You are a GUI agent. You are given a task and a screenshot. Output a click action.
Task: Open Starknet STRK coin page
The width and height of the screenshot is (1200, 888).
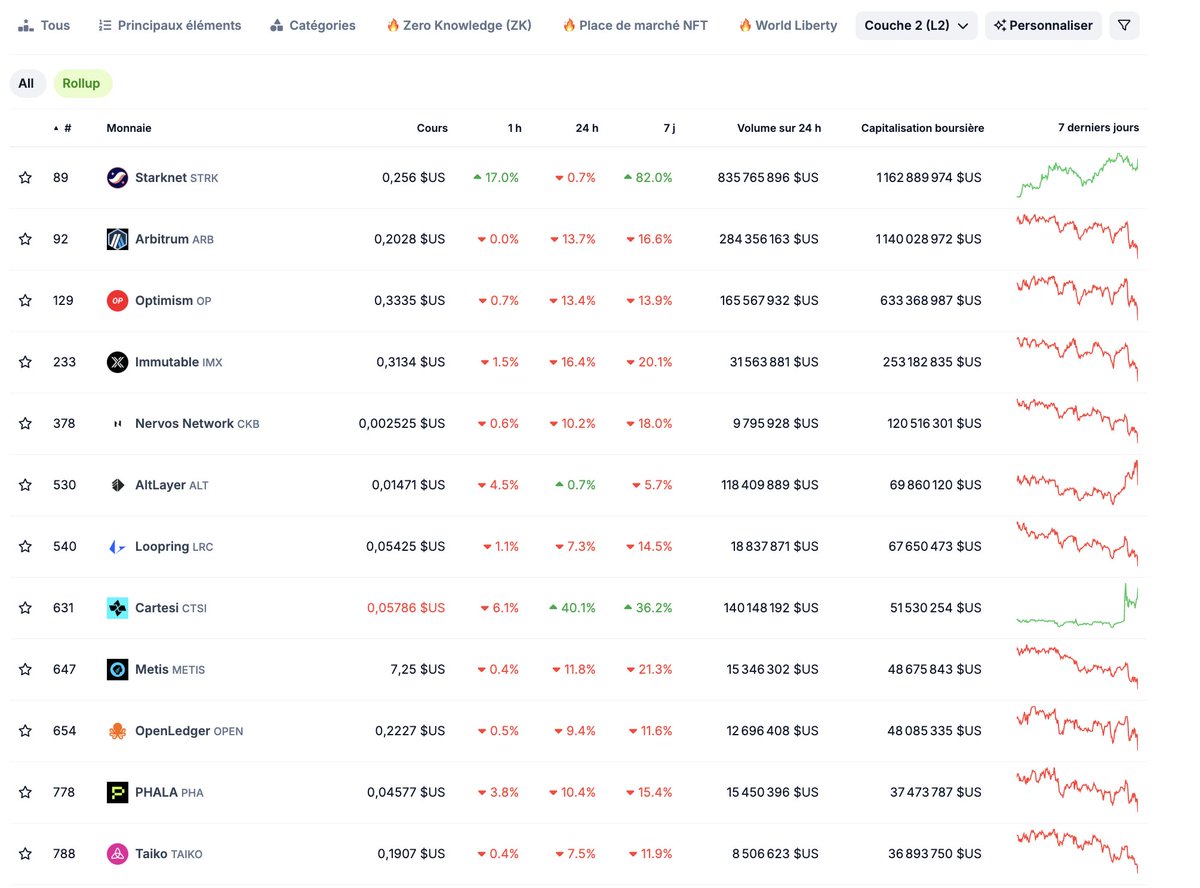tap(176, 178)
